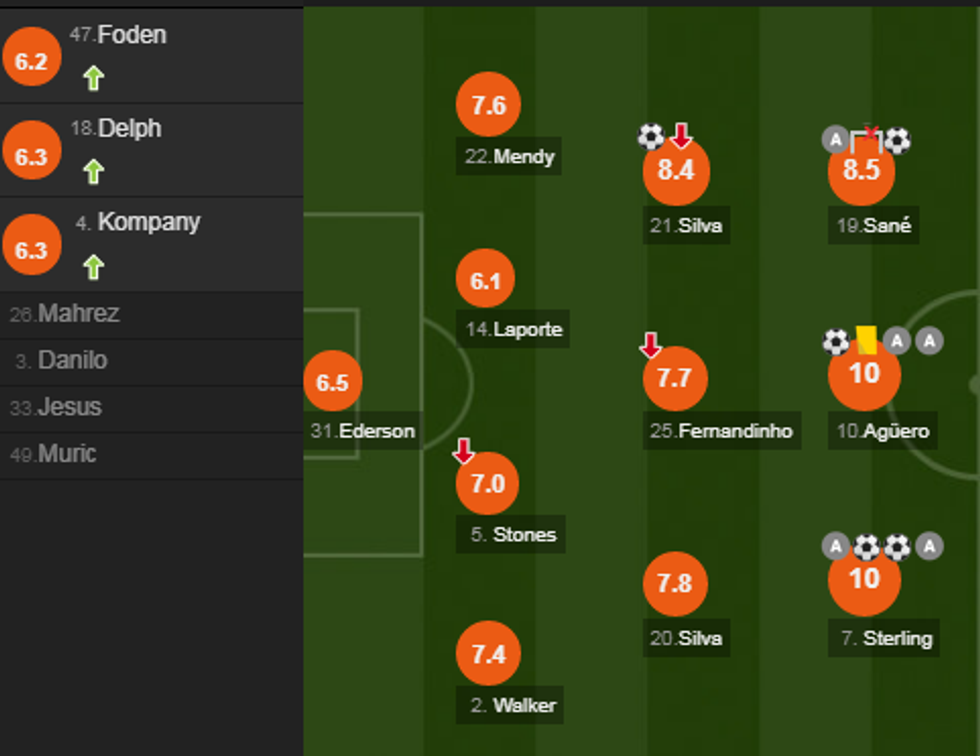Screen dimensions: 980x756
Task: Click the football goal icon beside Agüero's yellow card
Action: 835,342
